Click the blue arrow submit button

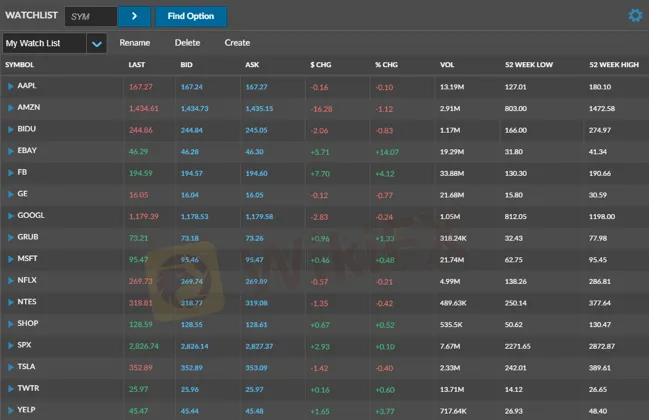coord(134,16)
